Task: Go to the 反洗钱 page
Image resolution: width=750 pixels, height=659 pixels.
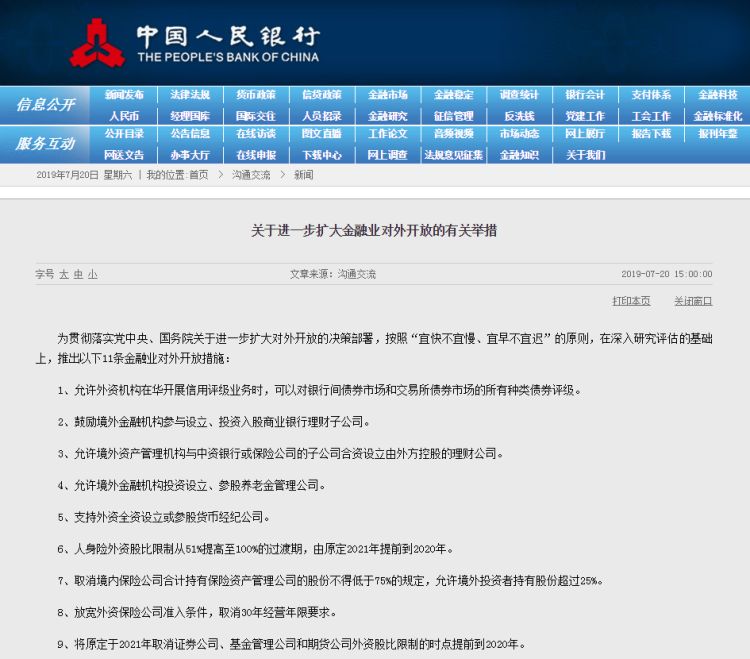Action: click(519, 115)
